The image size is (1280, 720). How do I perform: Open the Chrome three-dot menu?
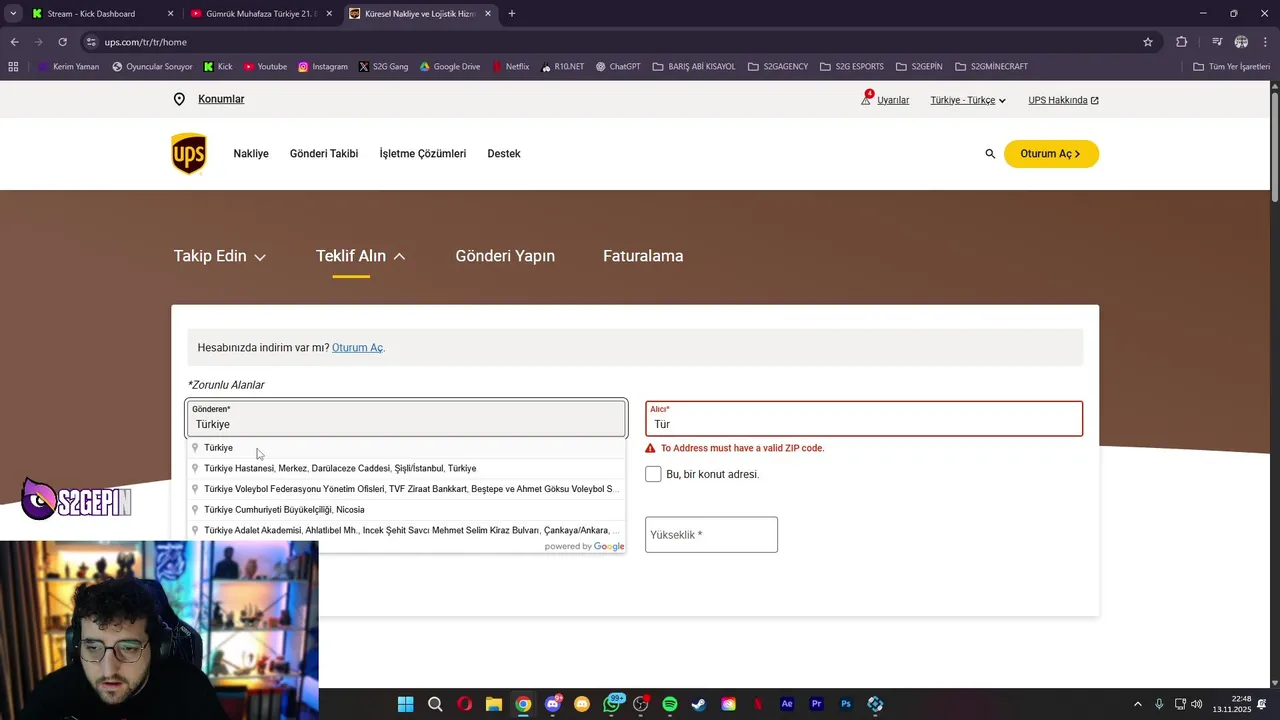click(1264, 42)
